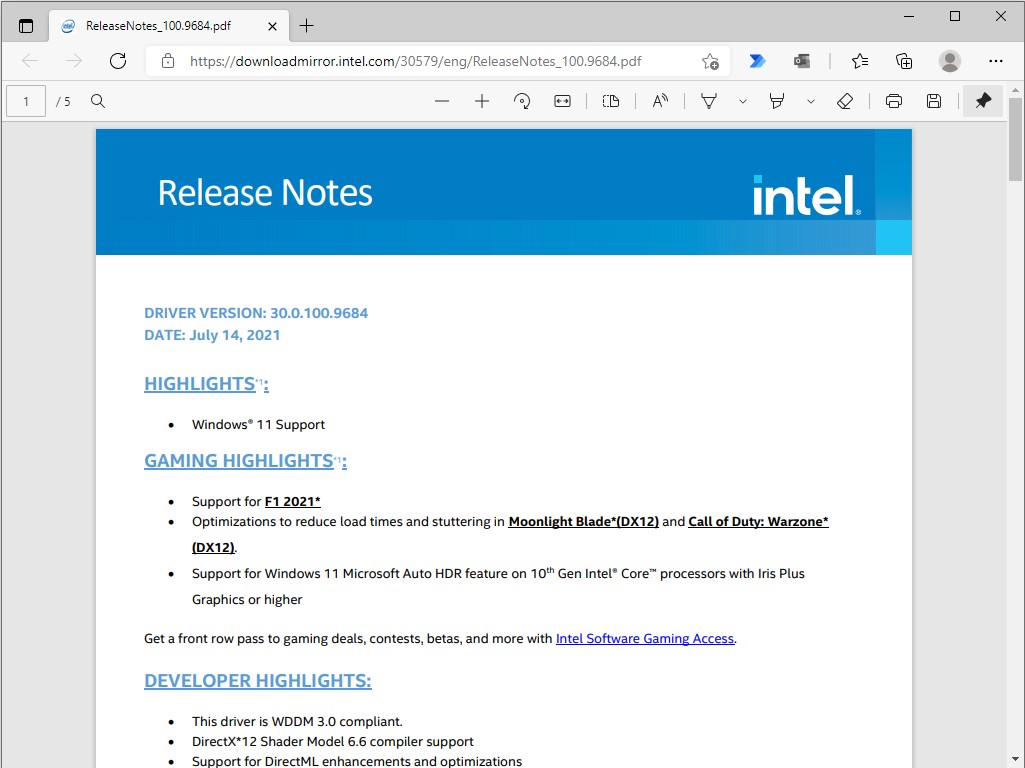
Task: Click 'DirectX*12 Shader Model 6.6' bullet text
Action: pyautogui.click(x=333, y=742)
